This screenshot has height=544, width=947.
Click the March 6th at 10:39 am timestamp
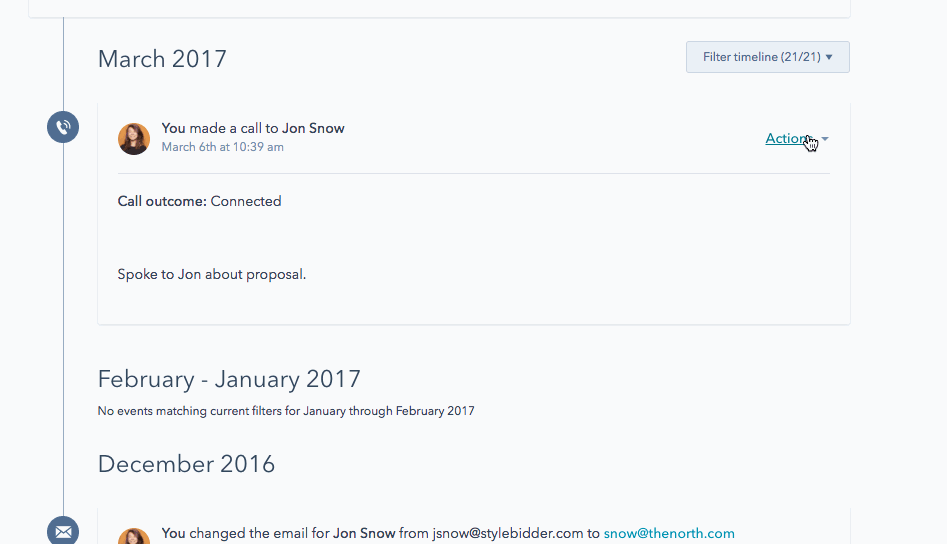(x=222, y=147)
